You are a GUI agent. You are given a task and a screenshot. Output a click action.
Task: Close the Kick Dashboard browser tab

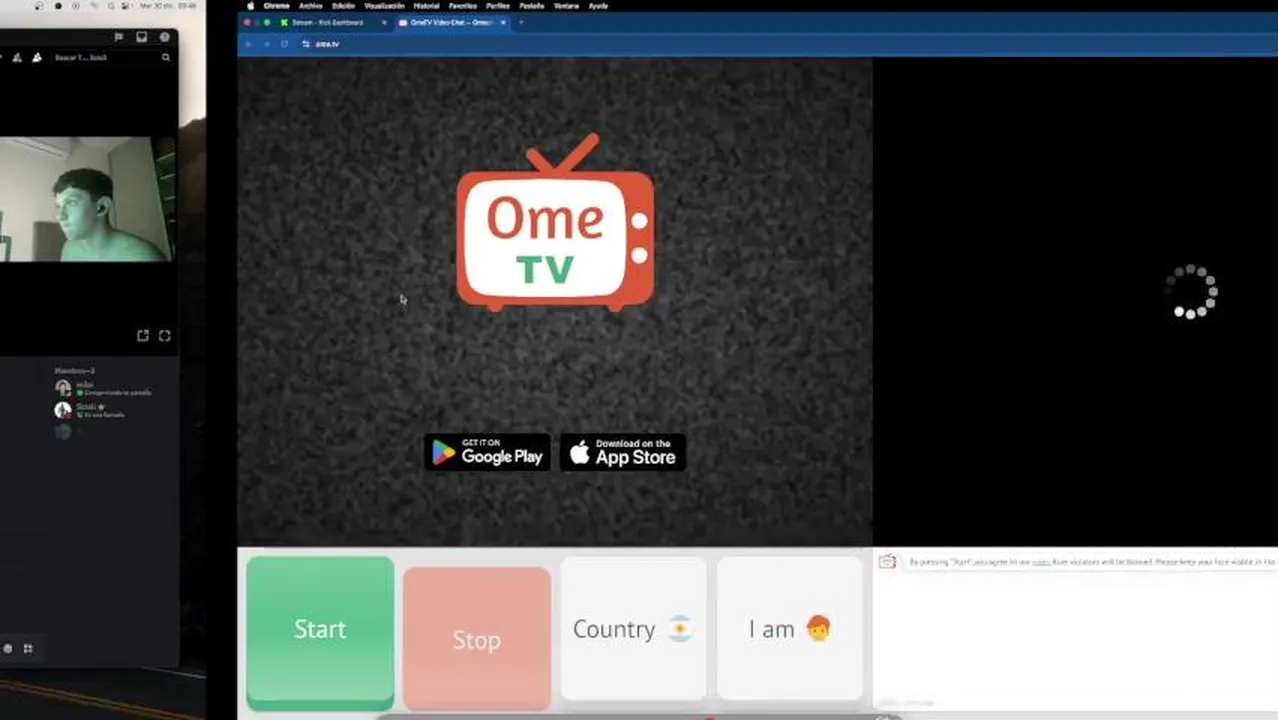[x=384, y=22]
